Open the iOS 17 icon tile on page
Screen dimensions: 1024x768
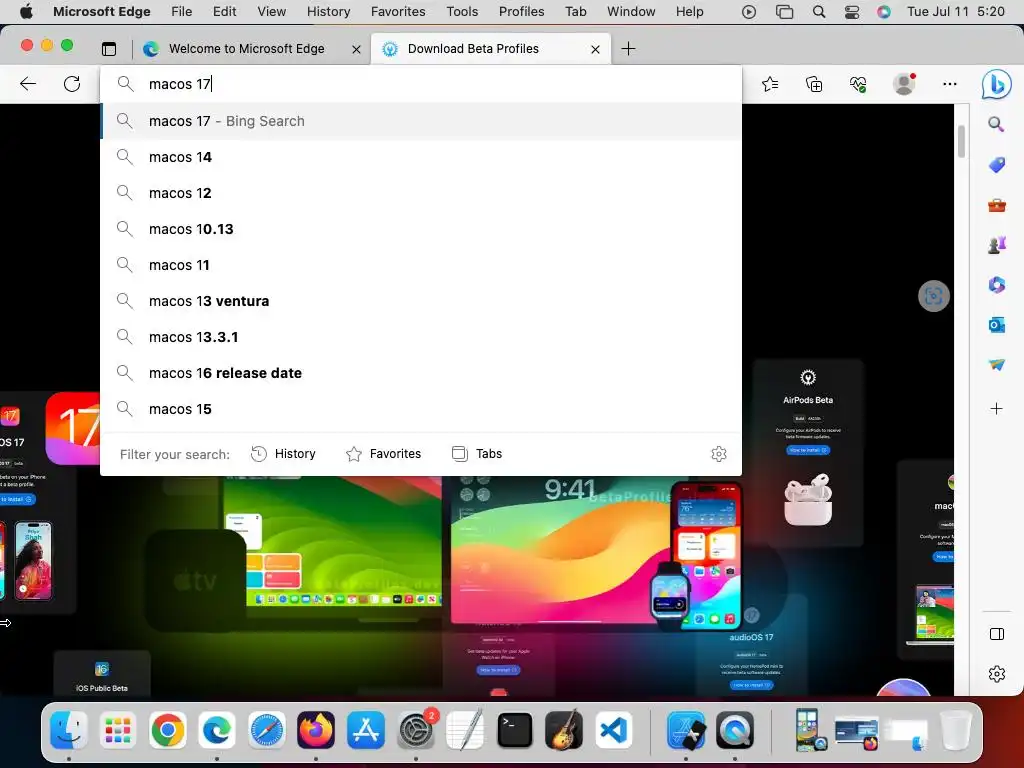pyautogui.click(x=73, y=428)
